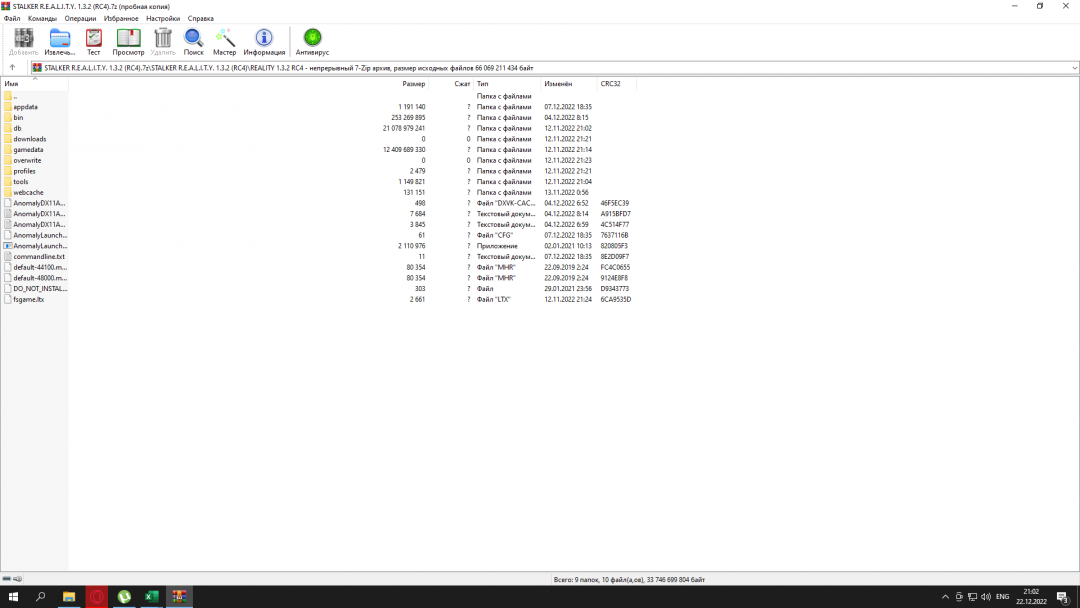Run the archive Test (Тест) tool
The height and width of the screenshot is (608, 1080).
coord(94,42)
